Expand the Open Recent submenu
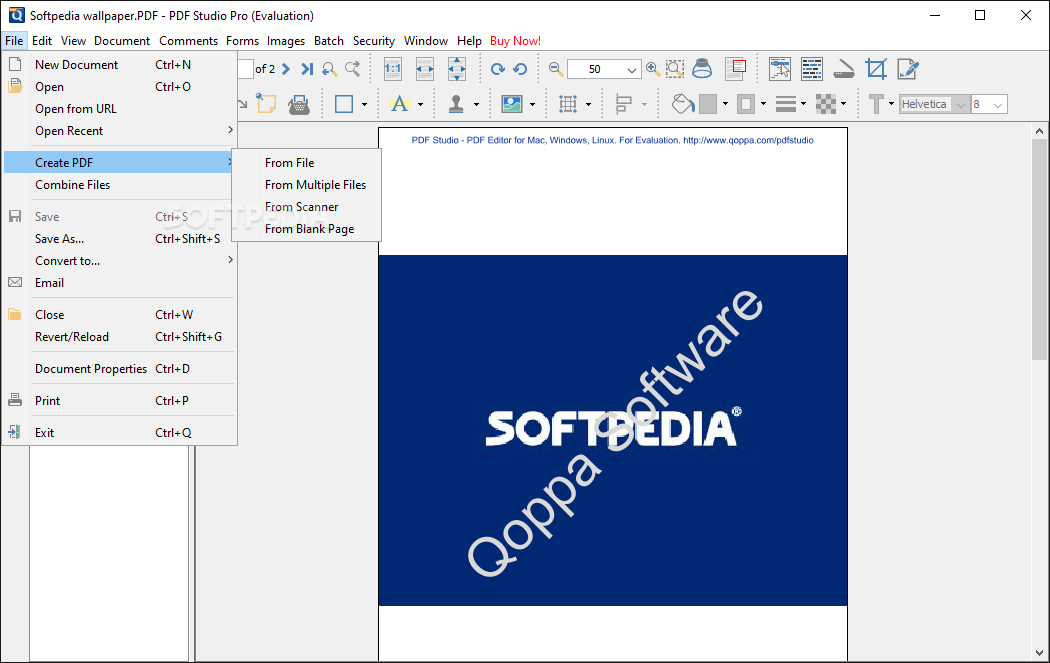 click(120, 131)
